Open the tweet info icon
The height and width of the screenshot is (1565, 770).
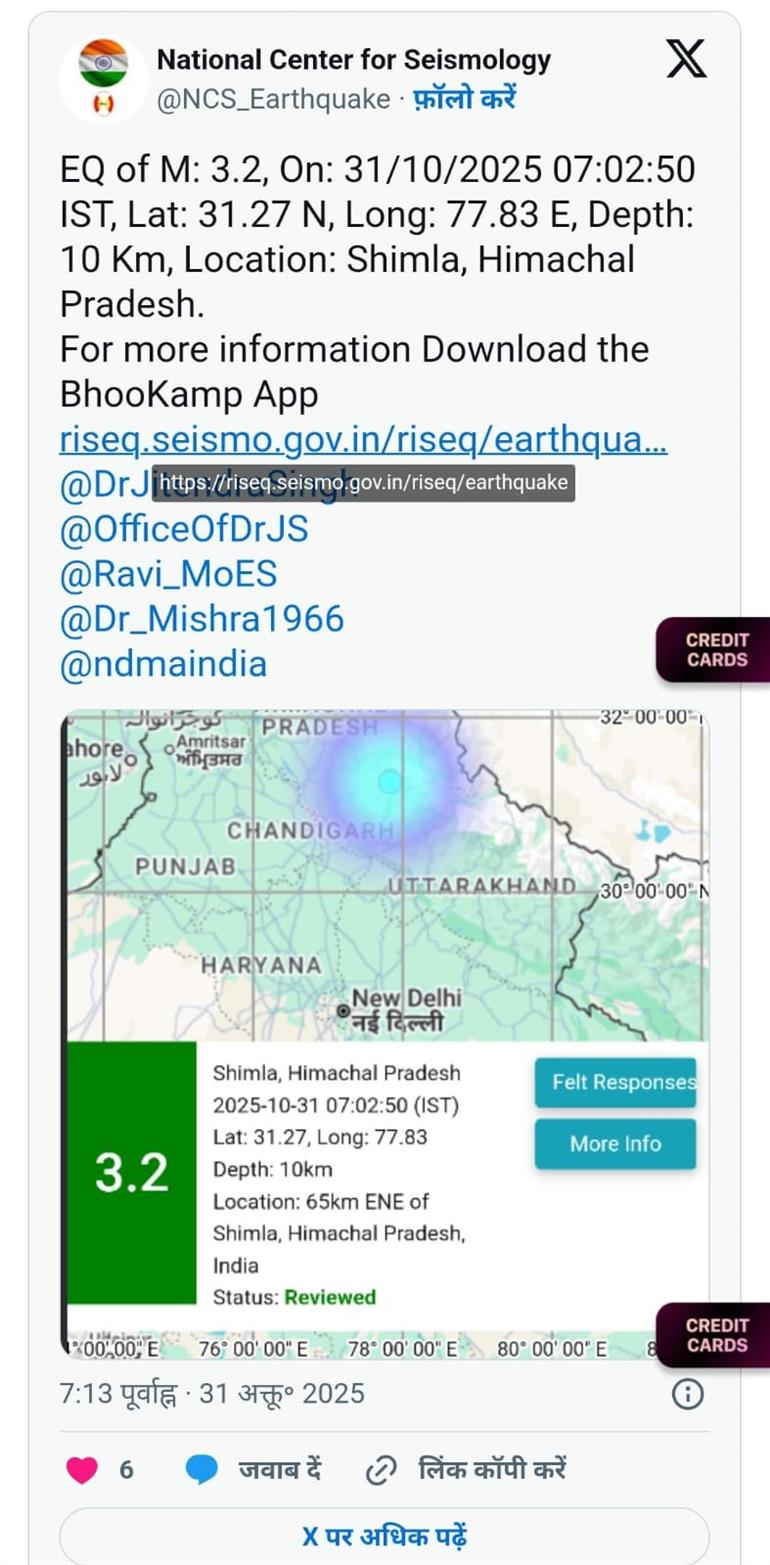point(687,1394)
